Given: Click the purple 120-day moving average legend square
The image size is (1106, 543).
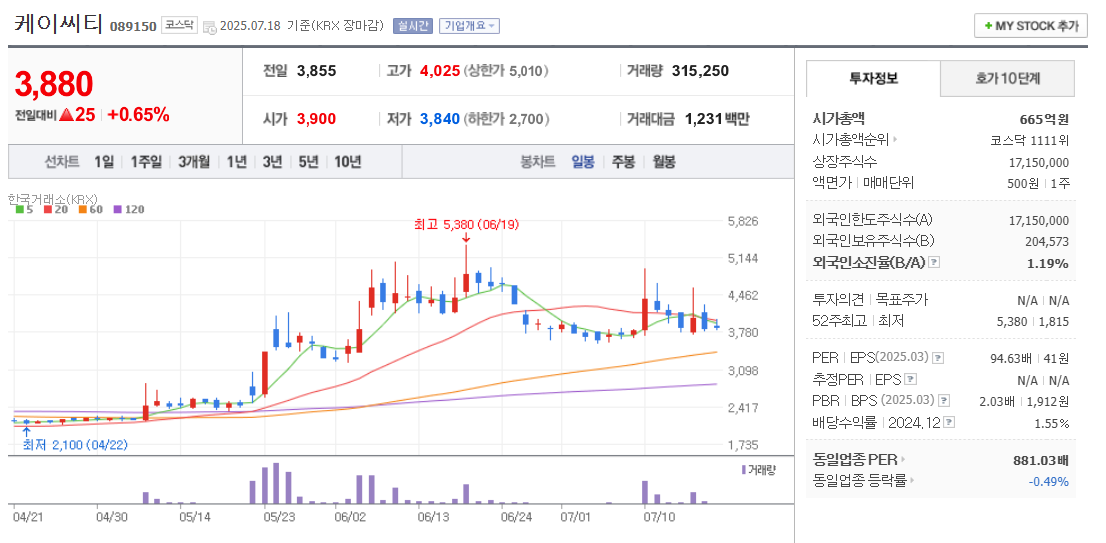Looking at the screenshot, I should (x=117, y=209).
